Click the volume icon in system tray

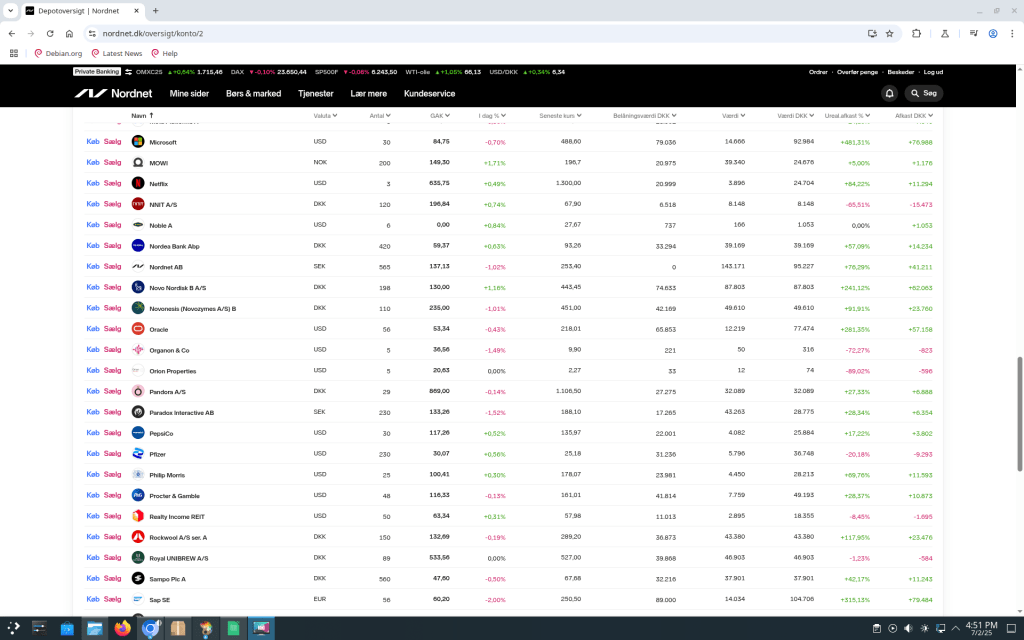[907, 629]
